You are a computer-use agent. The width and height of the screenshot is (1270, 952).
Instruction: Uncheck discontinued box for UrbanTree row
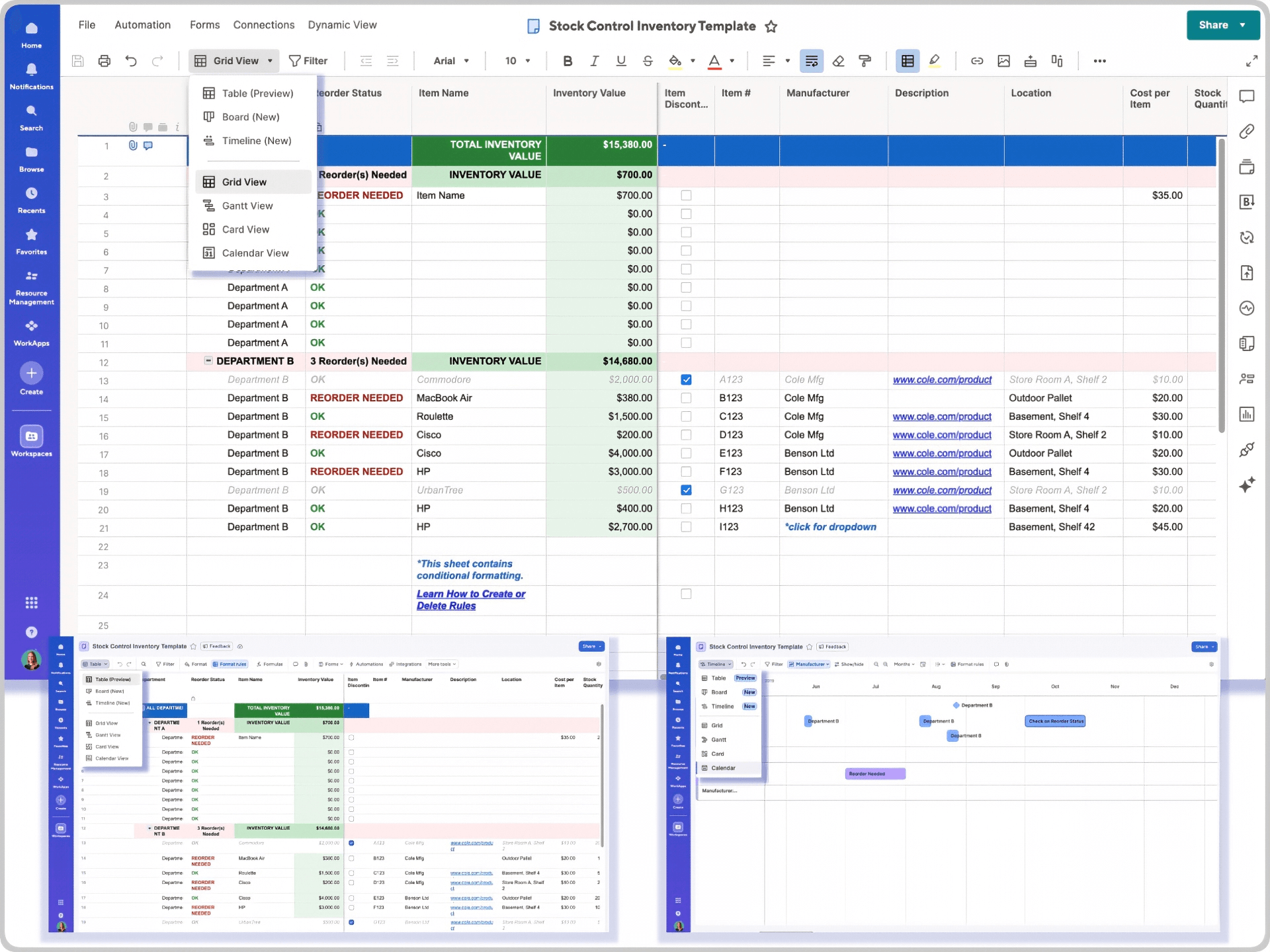point(686,490)
